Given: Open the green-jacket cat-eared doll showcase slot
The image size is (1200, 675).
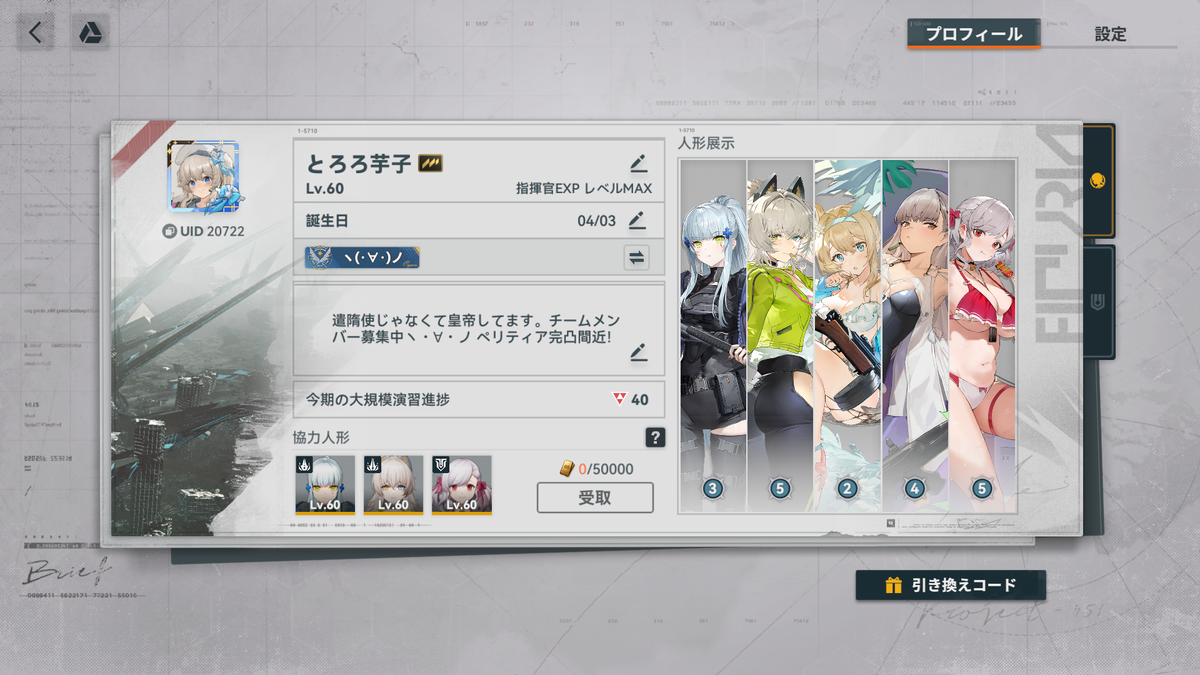Looking at the screenshot, I should click(x=780, y=335).
